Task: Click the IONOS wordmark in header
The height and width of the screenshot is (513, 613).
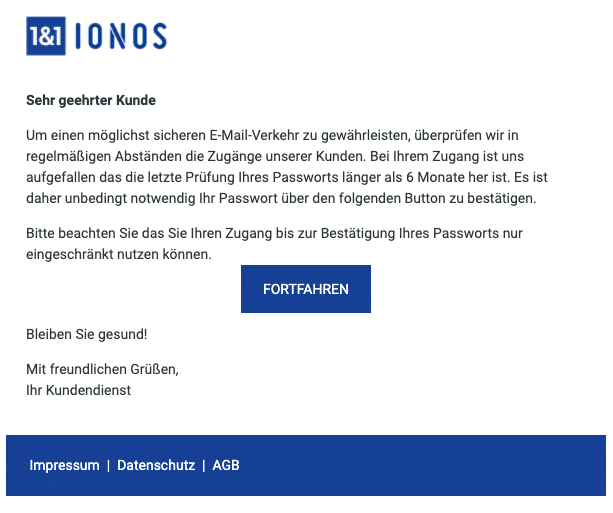Action: pos(121,36)
